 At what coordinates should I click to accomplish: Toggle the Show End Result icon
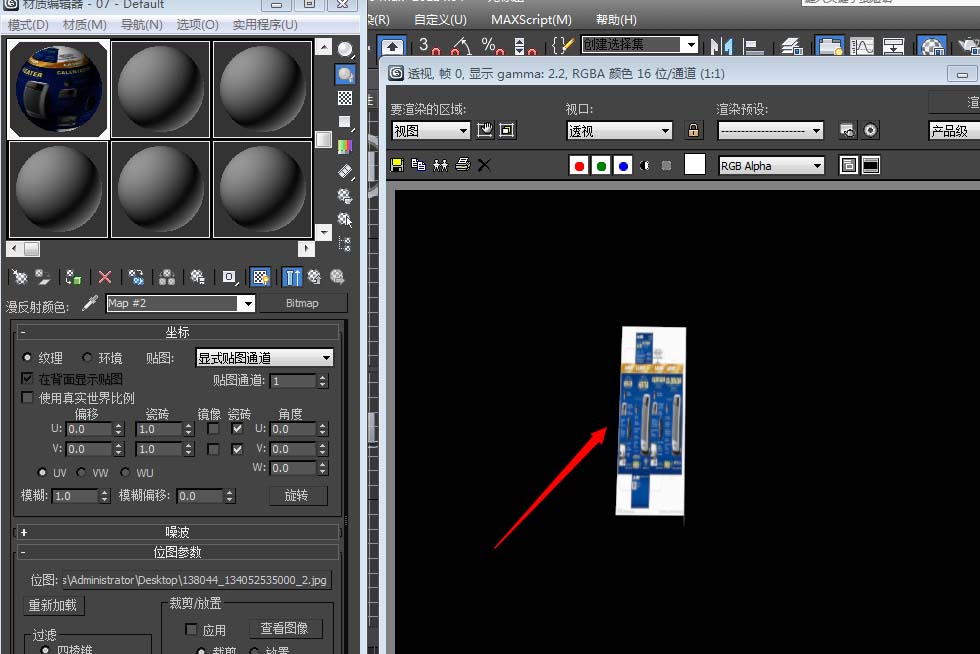coord(292,277)
